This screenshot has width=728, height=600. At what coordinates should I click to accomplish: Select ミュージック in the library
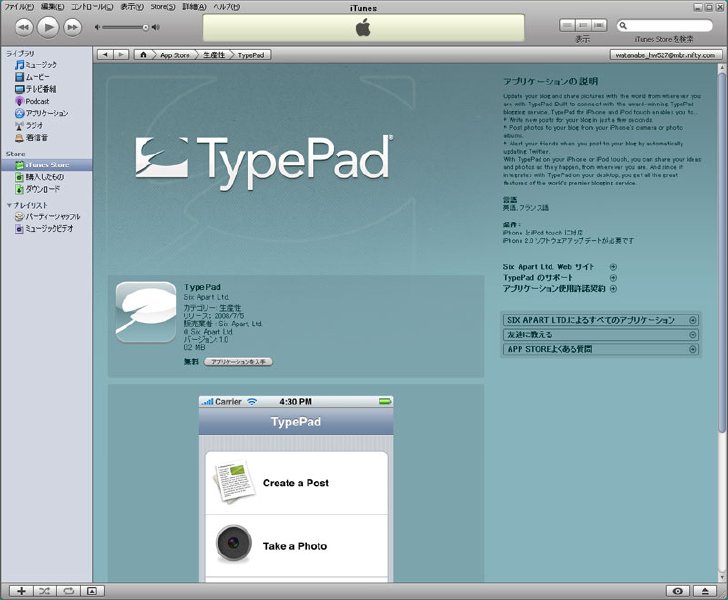pyautogui.click(x=36, y=65)
